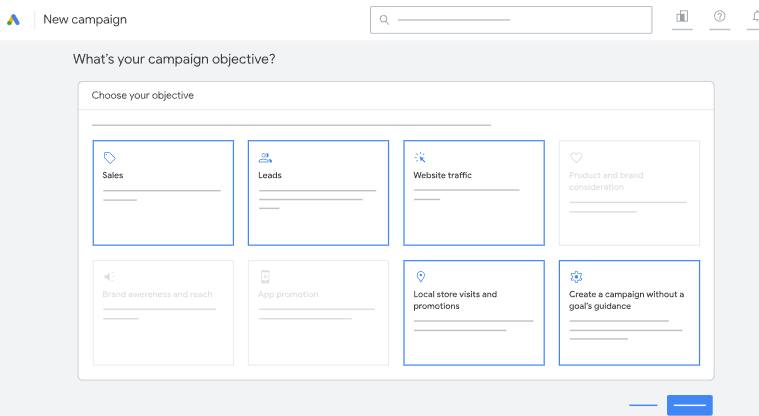The height and width of the screenshot is (416, 759).
Task: Click "What's your campaign objective?" heading
Action: 174,59
